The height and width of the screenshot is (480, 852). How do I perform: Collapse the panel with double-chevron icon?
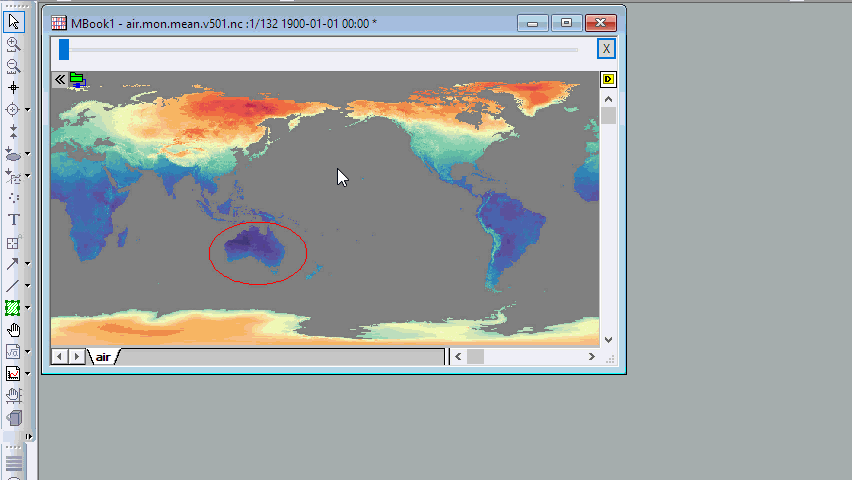point(59,79)
